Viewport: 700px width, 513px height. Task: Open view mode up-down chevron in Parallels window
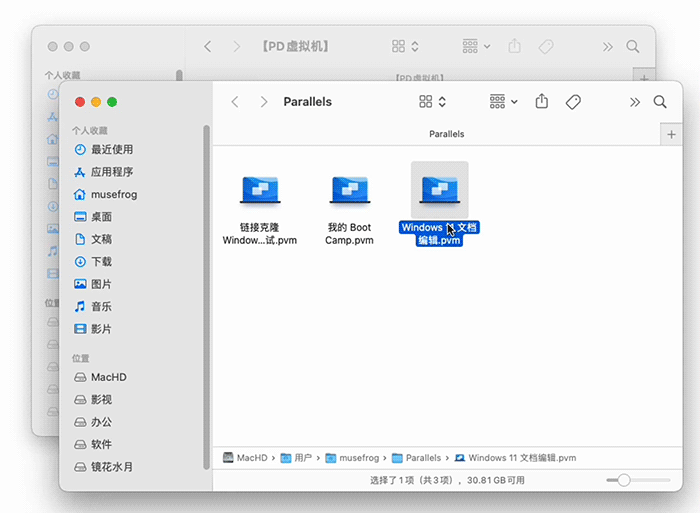point(442,102)
